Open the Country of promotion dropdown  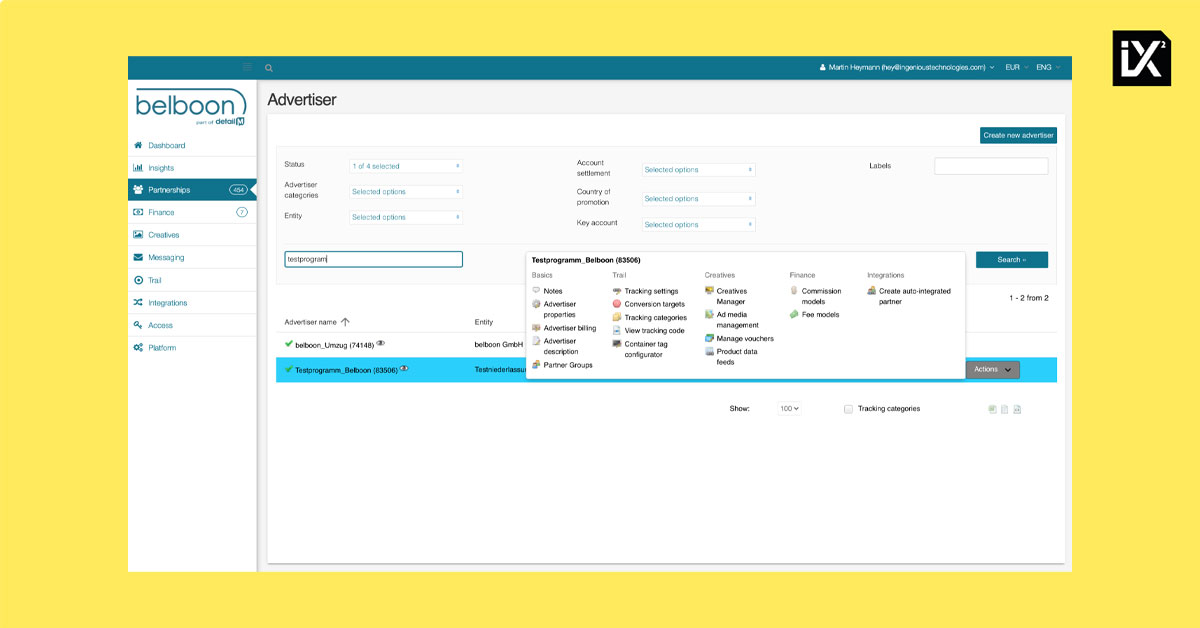point(698,199)
